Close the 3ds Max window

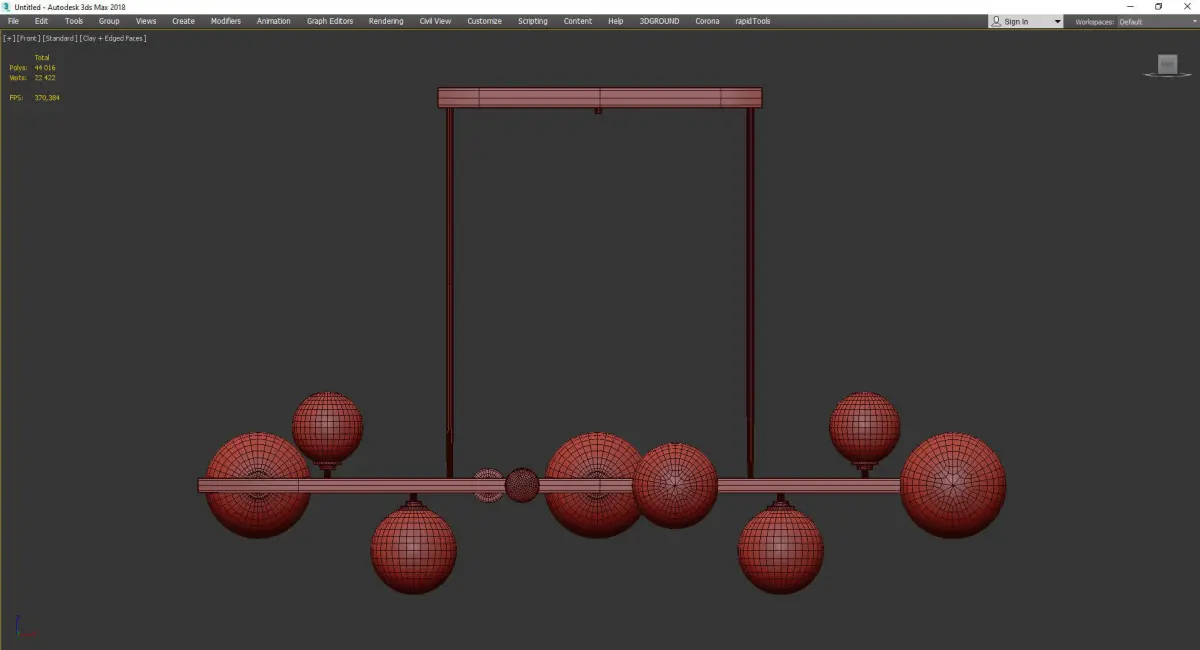1186,7
